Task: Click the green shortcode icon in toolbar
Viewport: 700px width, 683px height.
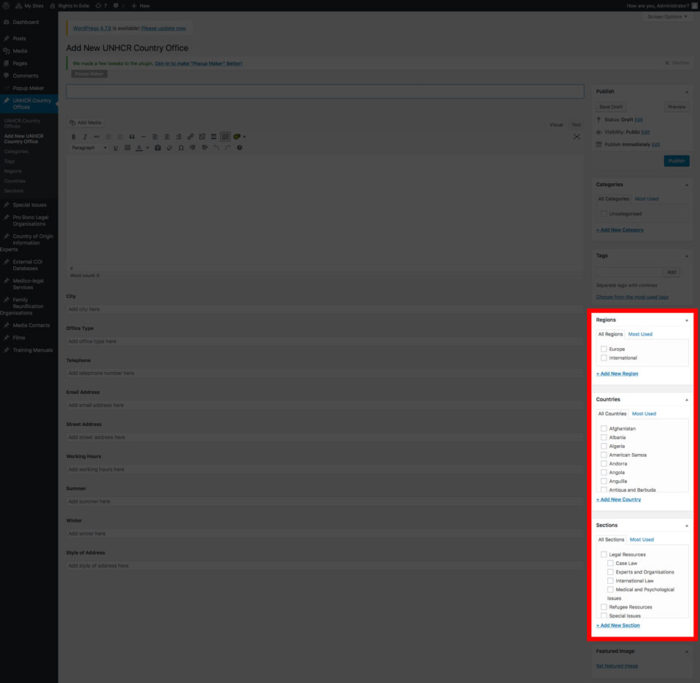Action: (237, 137)
